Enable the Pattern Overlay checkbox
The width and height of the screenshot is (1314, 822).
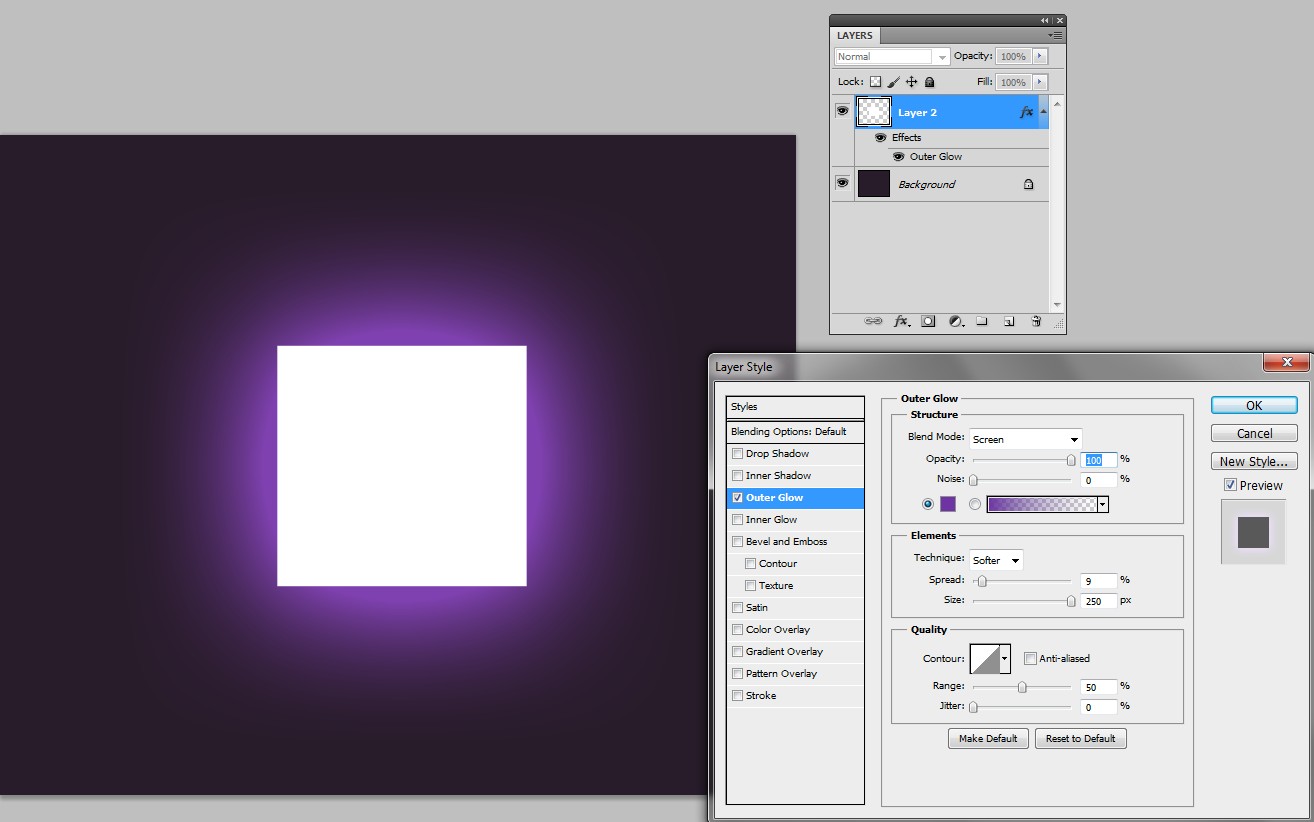click(x=737, y=674)
